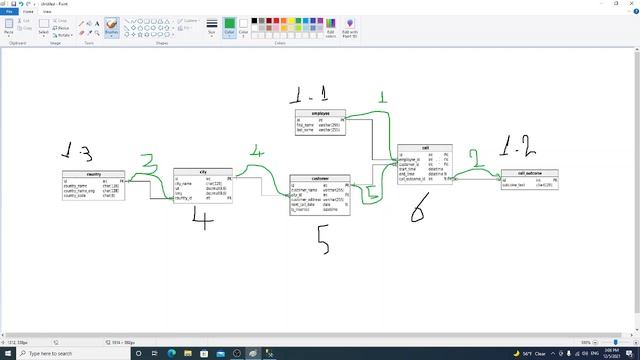Zoom in with the plus button
This screenshot has width=640, height=360.
[x=635, y=342]
